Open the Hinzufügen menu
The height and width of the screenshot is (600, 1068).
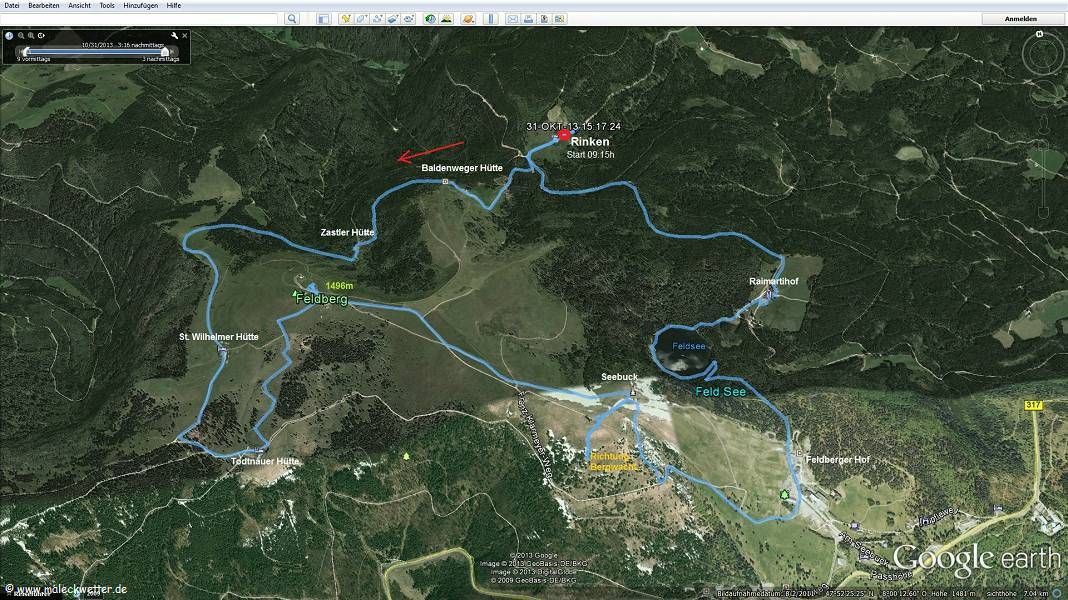(139, 6)
